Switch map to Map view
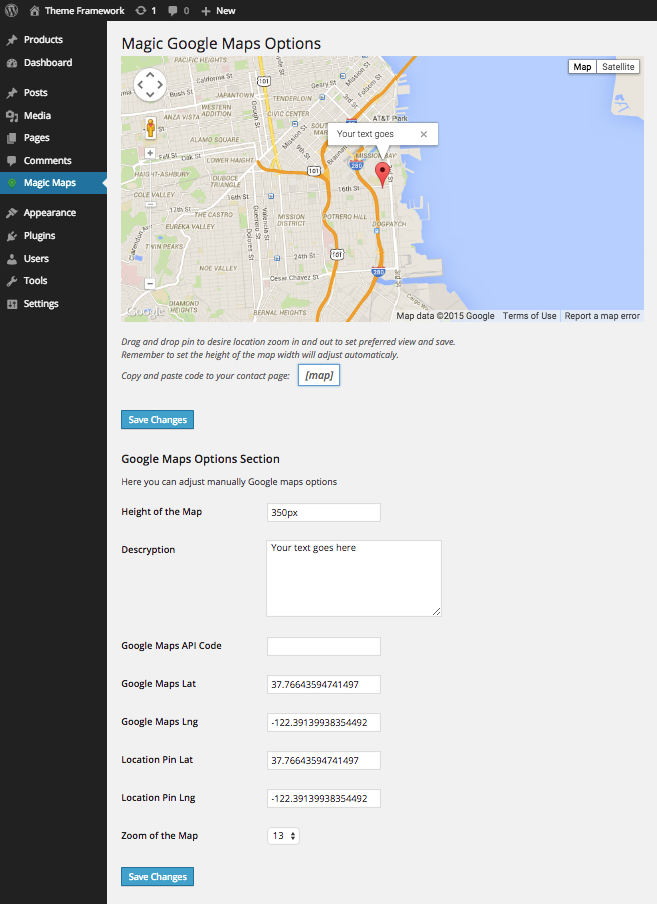The image size is (657, 904). 582,67
